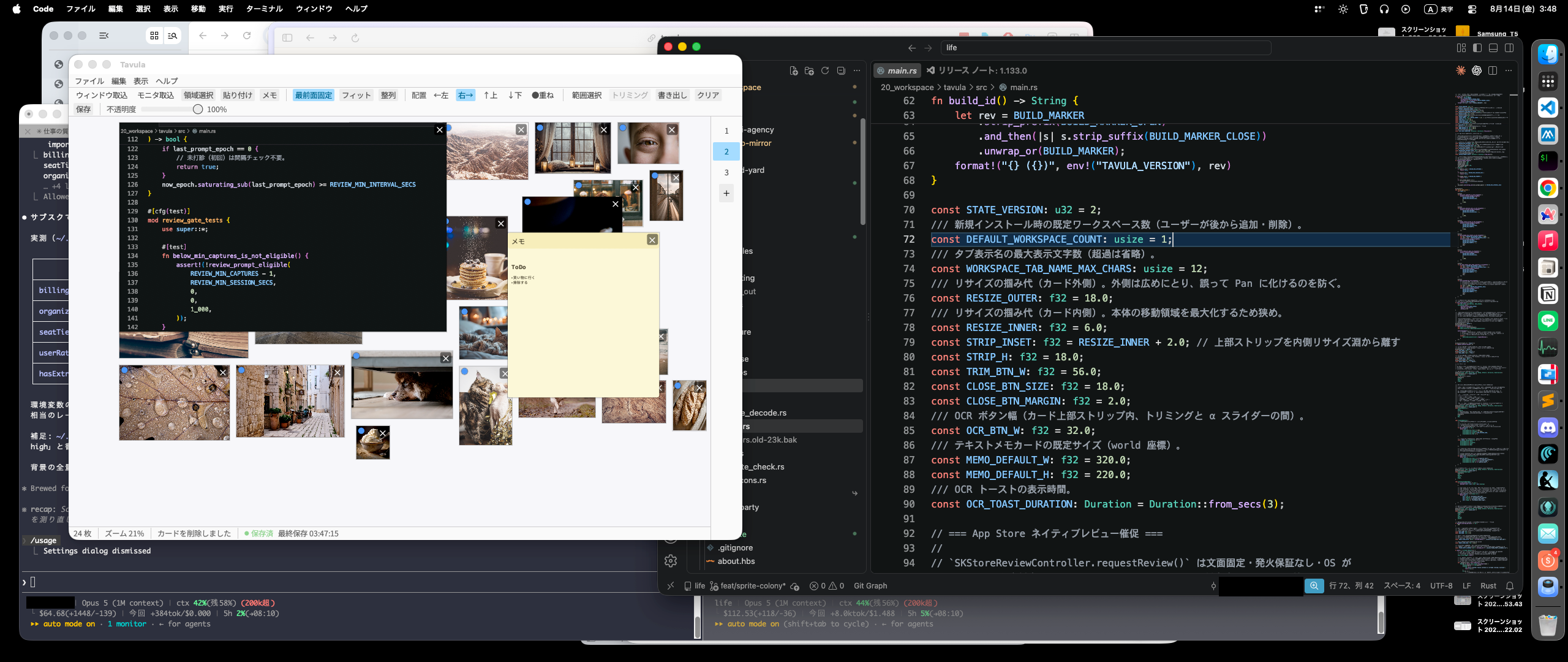Open remote window indicator in status bar
Viewport: 1568px width, 662px height.
tap(671, 585)
